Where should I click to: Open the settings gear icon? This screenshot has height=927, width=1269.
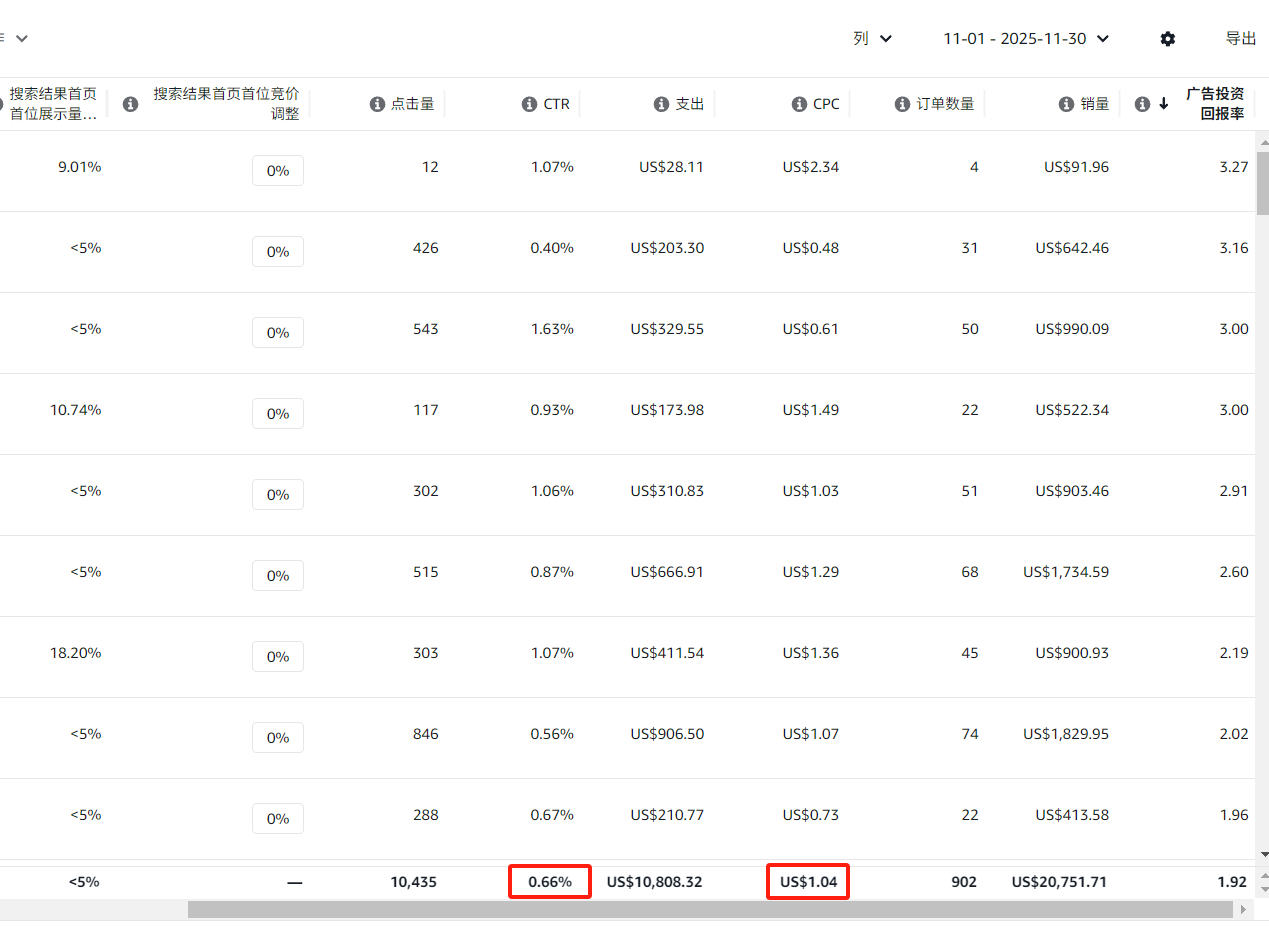pos(1168,39)
